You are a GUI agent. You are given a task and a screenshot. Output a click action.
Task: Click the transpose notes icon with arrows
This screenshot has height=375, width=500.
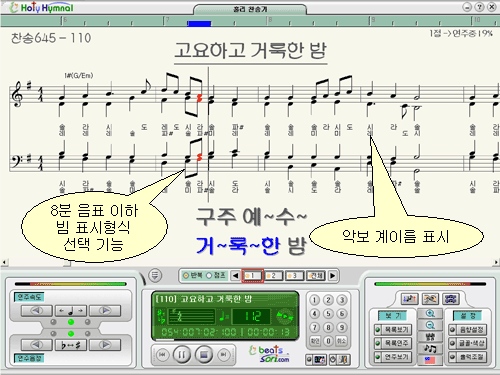(x=409, y=299)
